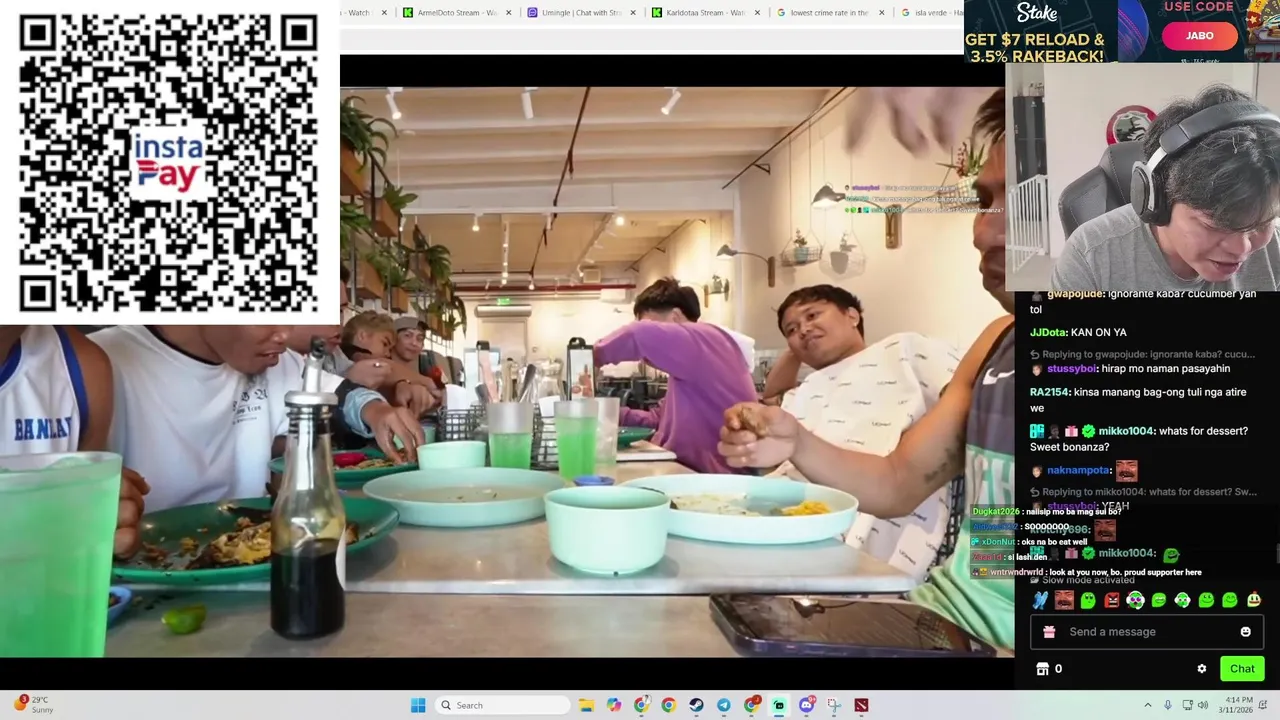1280x720 pixels.
Task: Open Steam from the taskbar
Action: coord(696,705)
